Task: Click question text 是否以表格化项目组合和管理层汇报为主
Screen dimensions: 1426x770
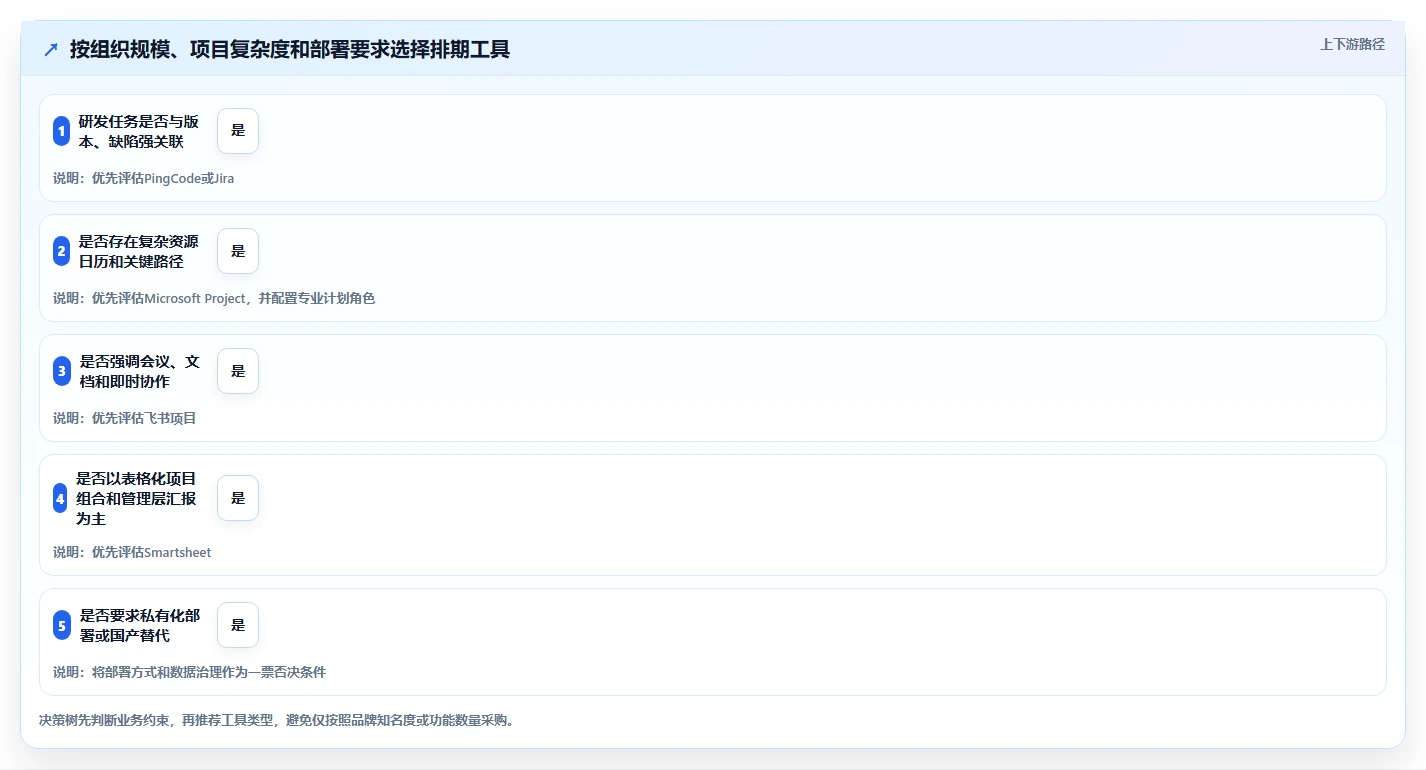Action: 137,498
